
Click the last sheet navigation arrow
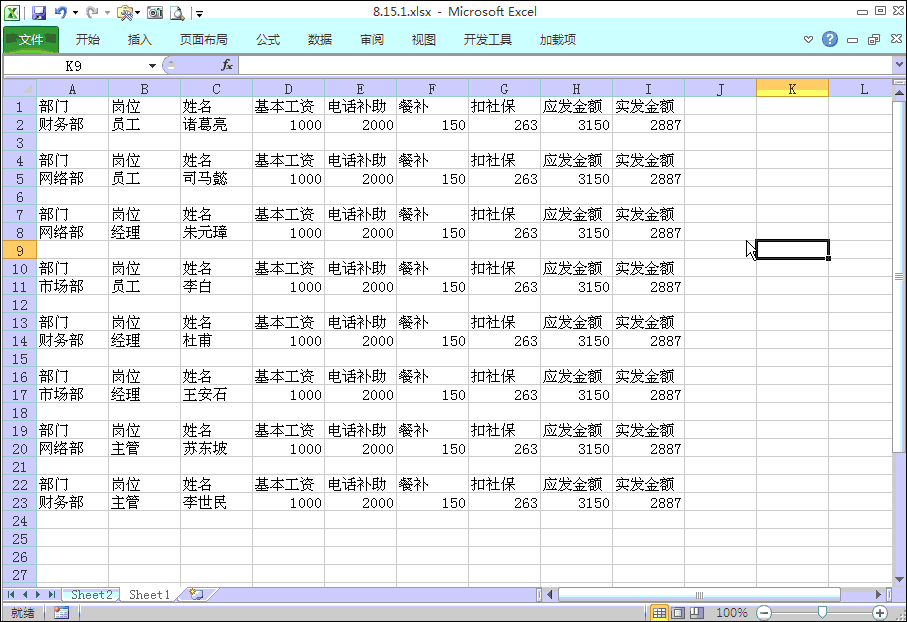click(52, 594)
